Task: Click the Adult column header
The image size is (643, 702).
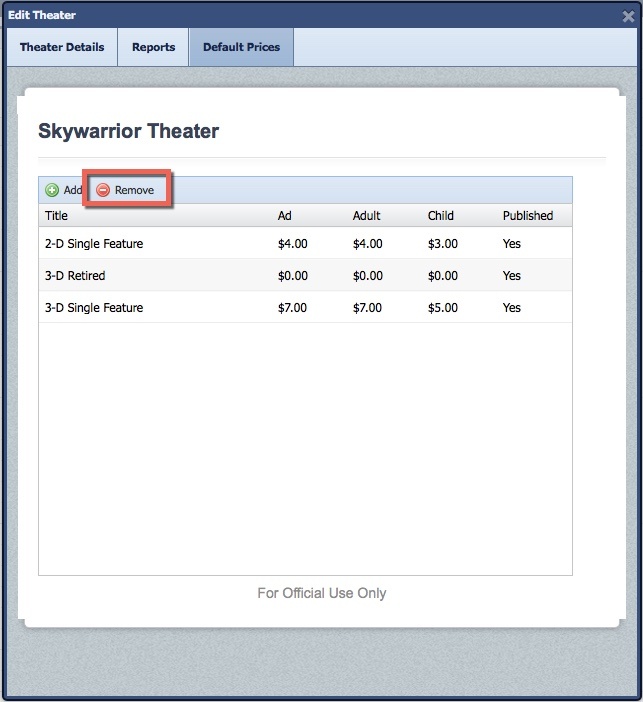Action: [368, 216]
